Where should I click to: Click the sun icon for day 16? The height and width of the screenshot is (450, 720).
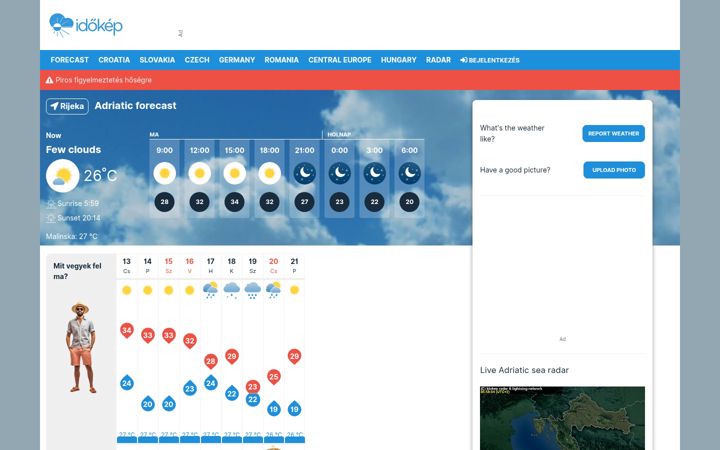pos(190,290)
